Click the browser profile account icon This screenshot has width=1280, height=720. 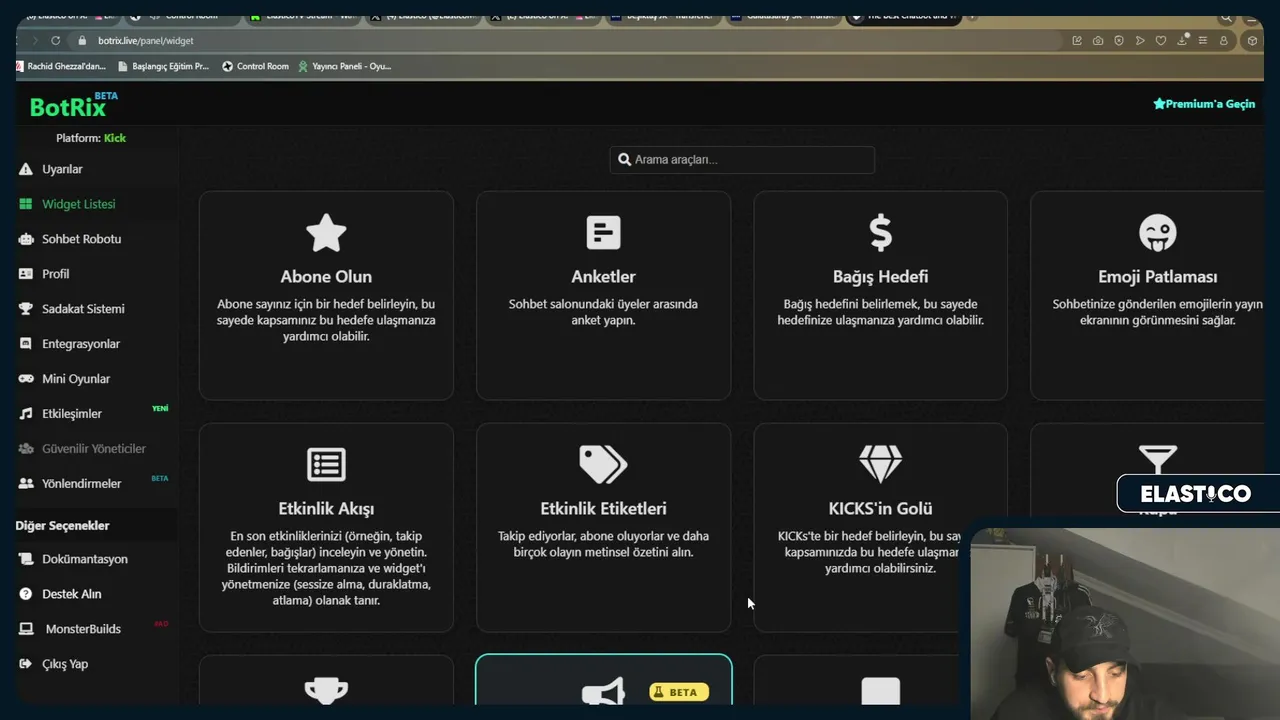coord(1224,41)
